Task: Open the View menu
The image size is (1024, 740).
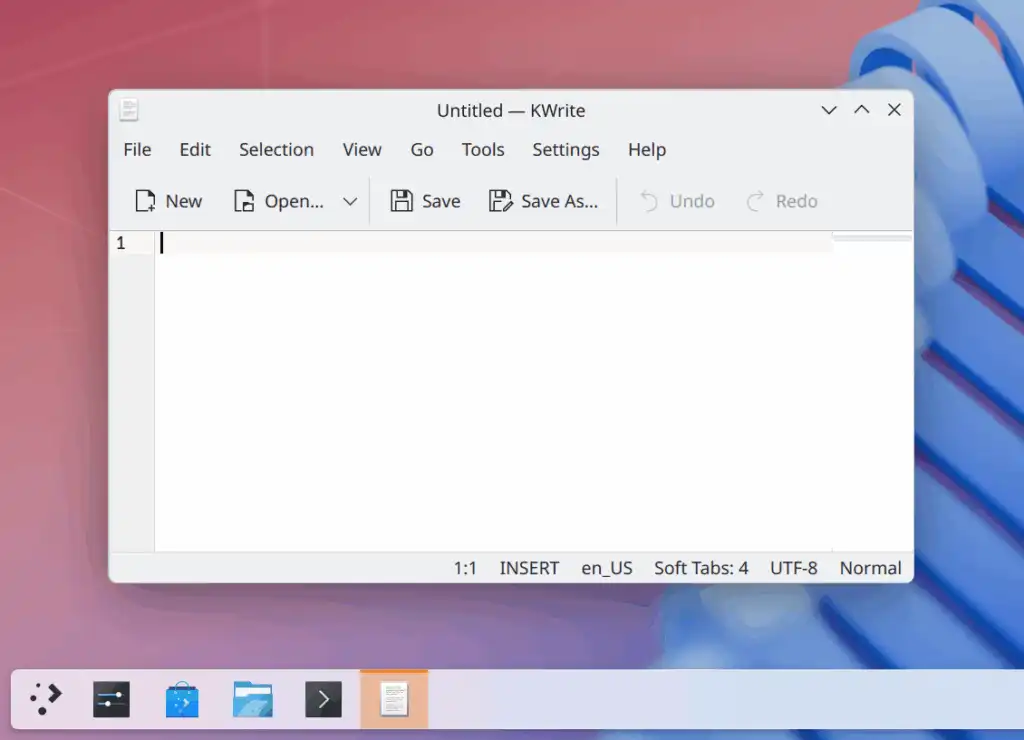Action: (362, 150)
